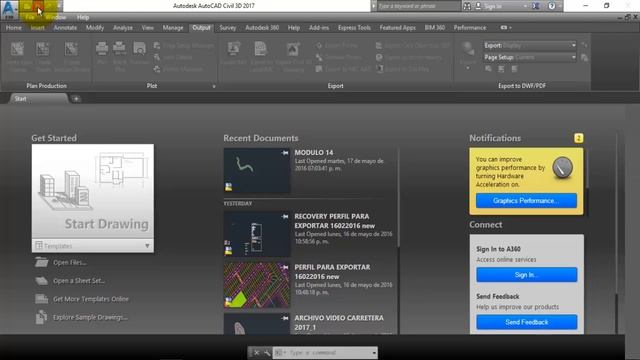Open Plotter Manager in Plot panel
This screenshot has width=640, height=360.
pos(179,69)
